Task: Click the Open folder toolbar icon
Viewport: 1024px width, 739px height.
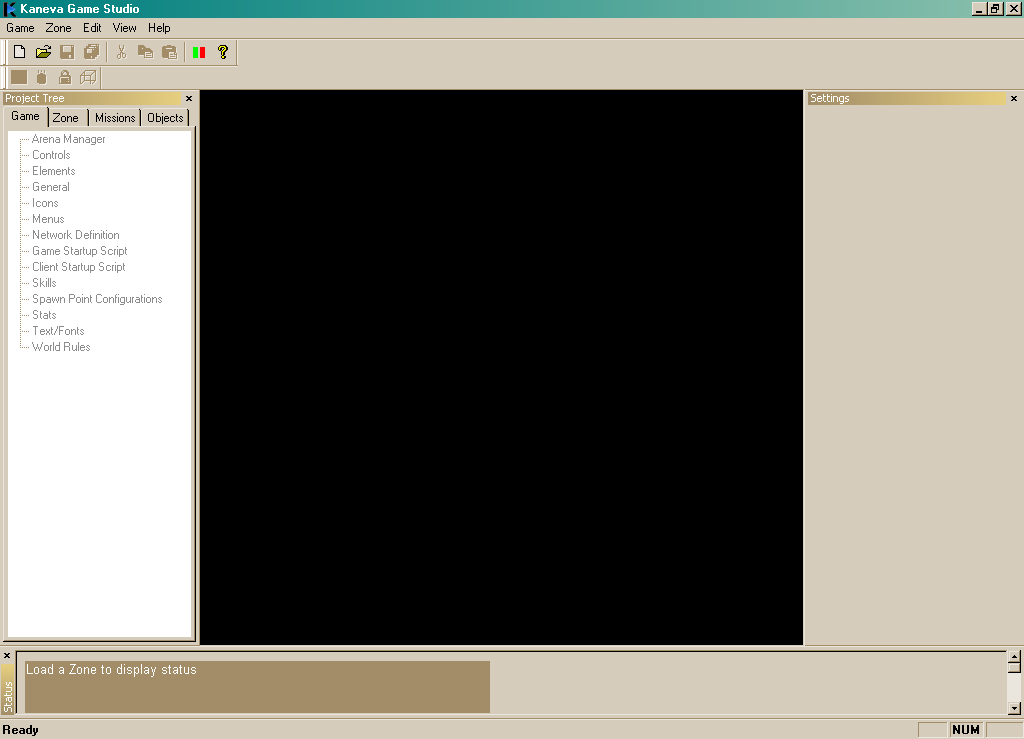Action: coord(43,52)
